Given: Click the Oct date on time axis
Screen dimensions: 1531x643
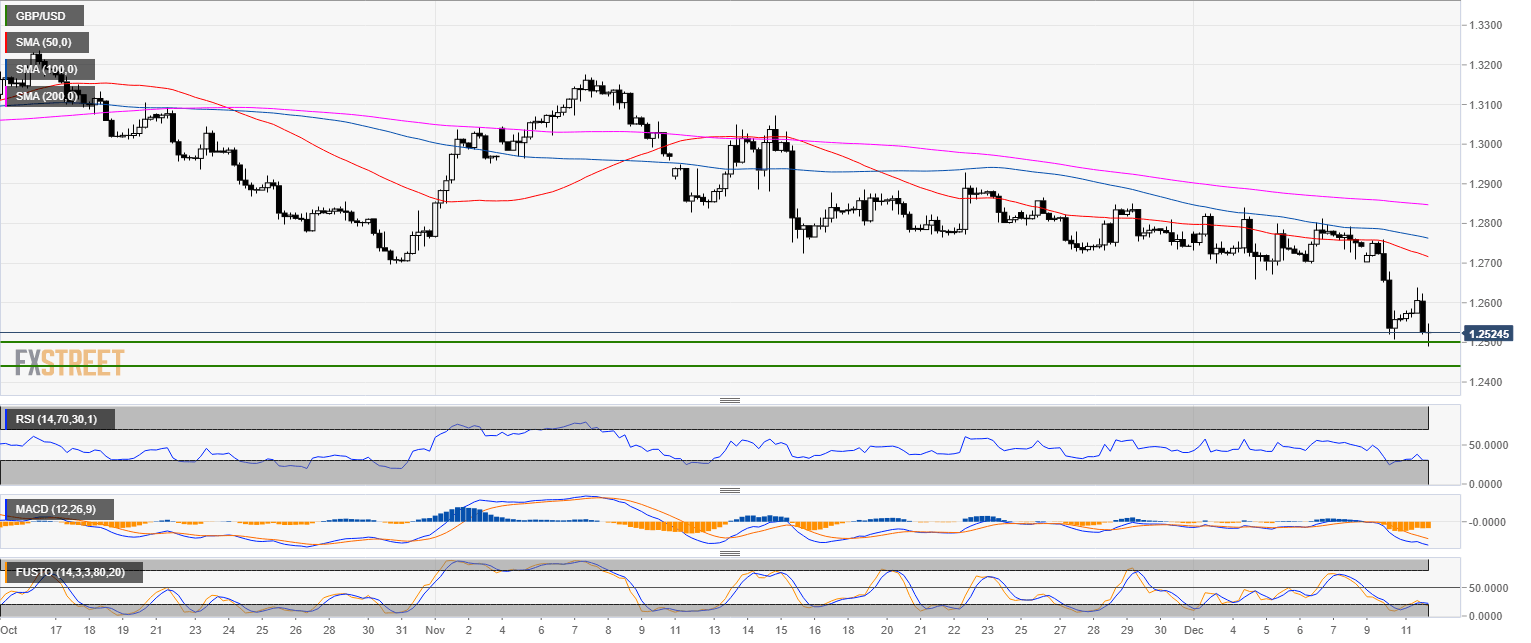Looking at the screenshot, I should [x=10, y=631].
